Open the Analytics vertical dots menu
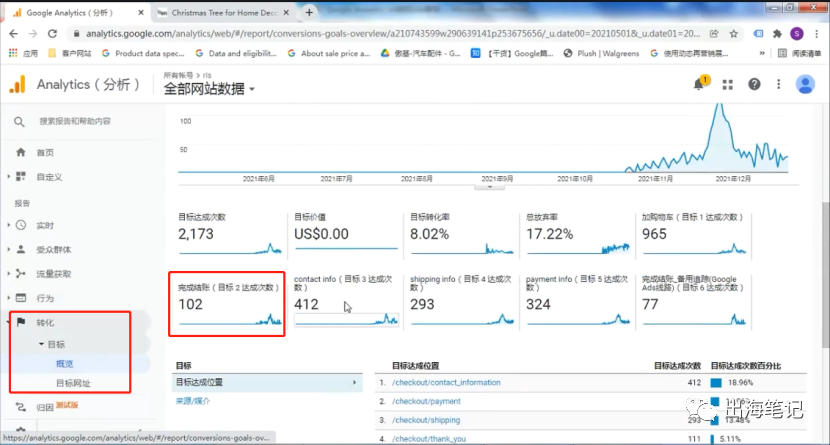This screenshot has width=830, height=445. tap(779, 84)
